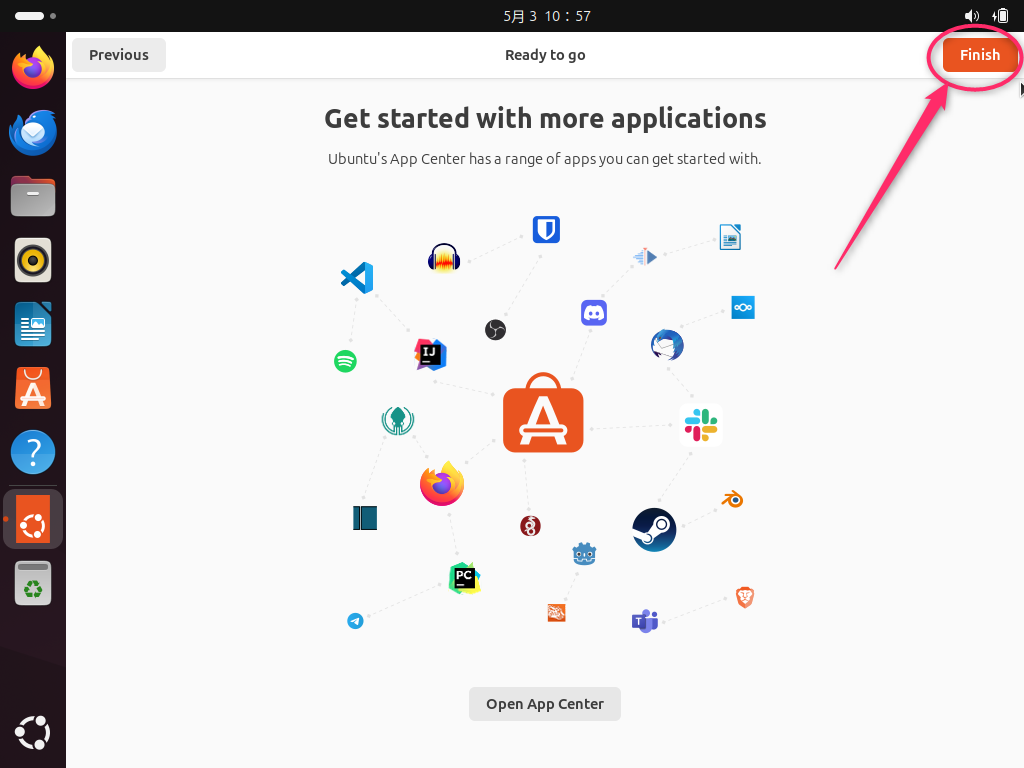Viewport: 1024px width, 768px height.
Task: Click the Finish button
Action: tap(980, 55)
